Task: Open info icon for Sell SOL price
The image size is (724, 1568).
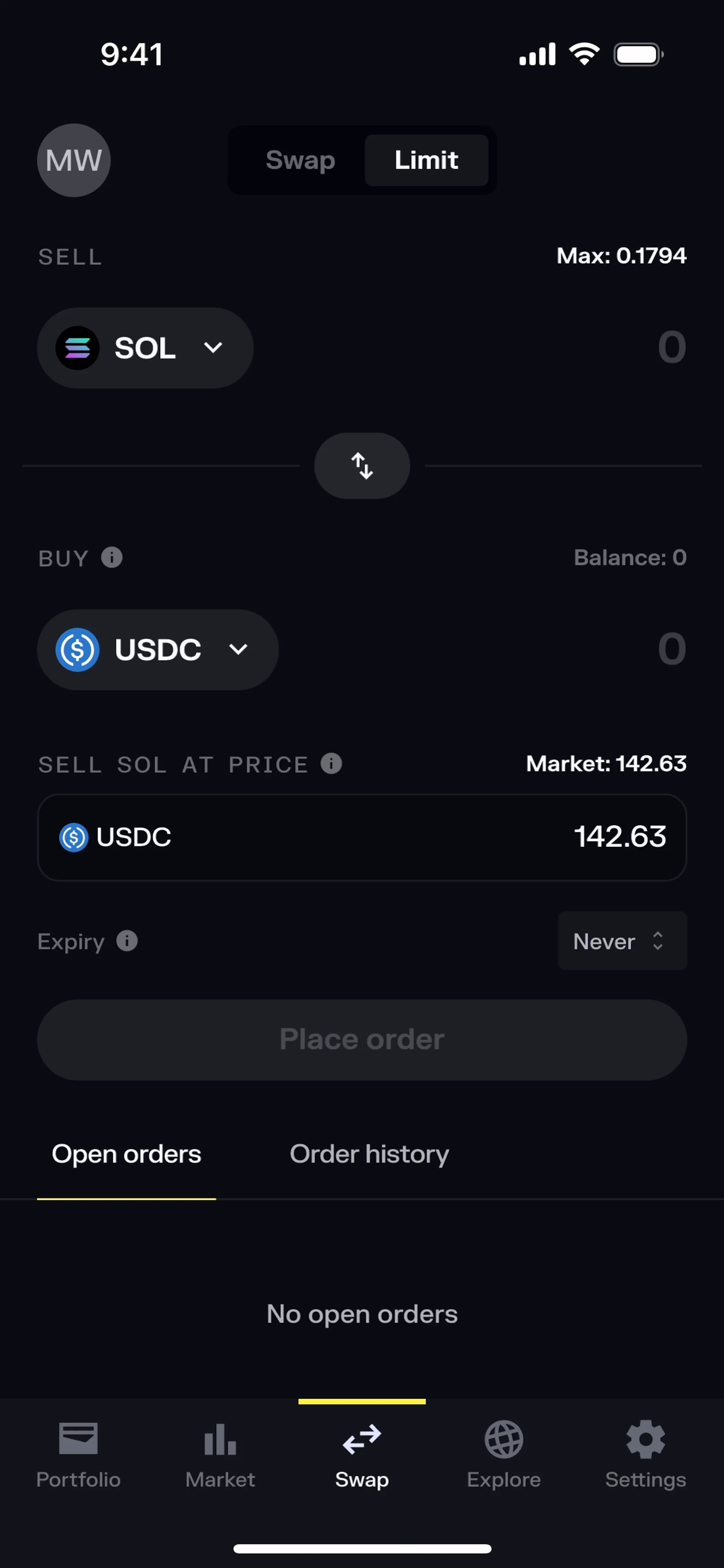Action: (x=331, y=763)
